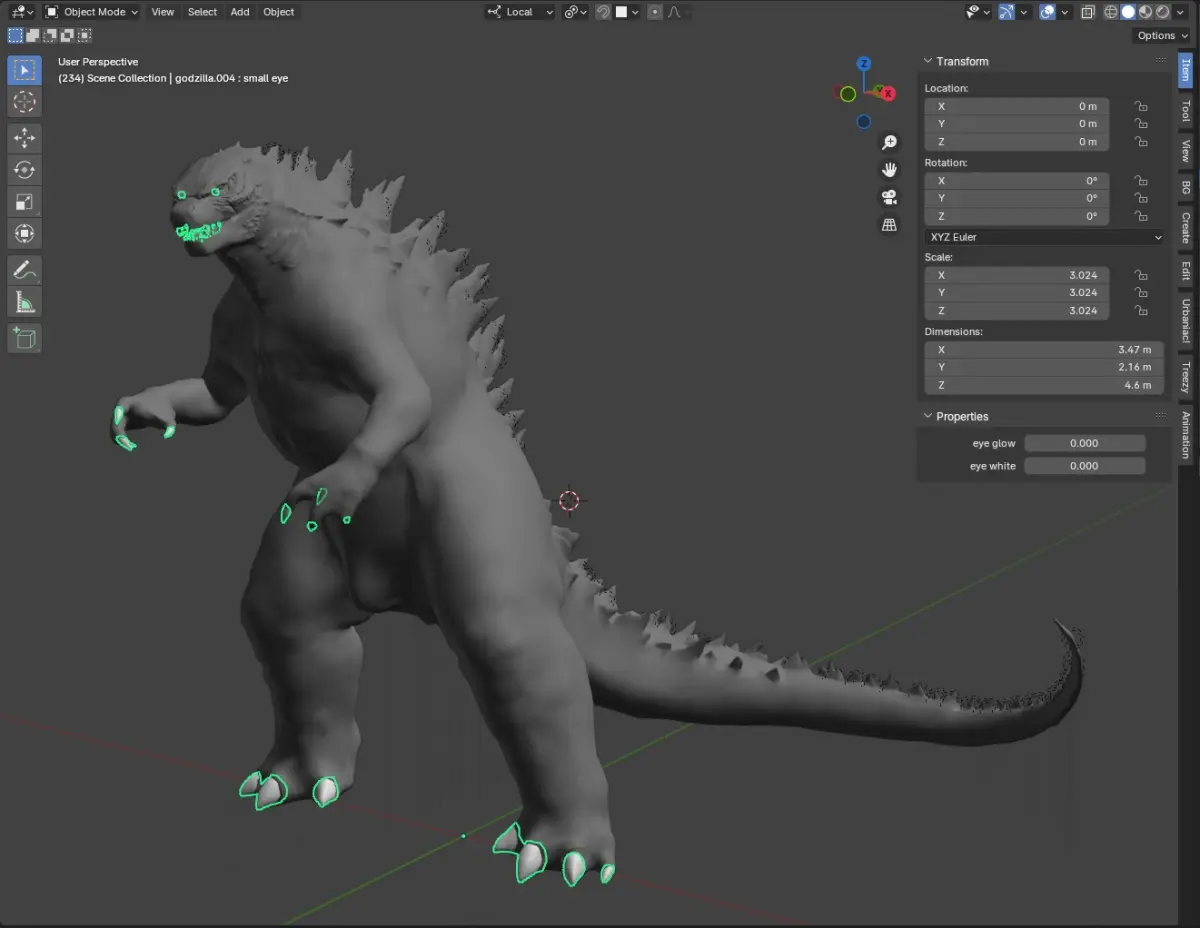Screen dimensions: 1200x928
Task: Set selection mode to Extend
Action: click(32, 35)
